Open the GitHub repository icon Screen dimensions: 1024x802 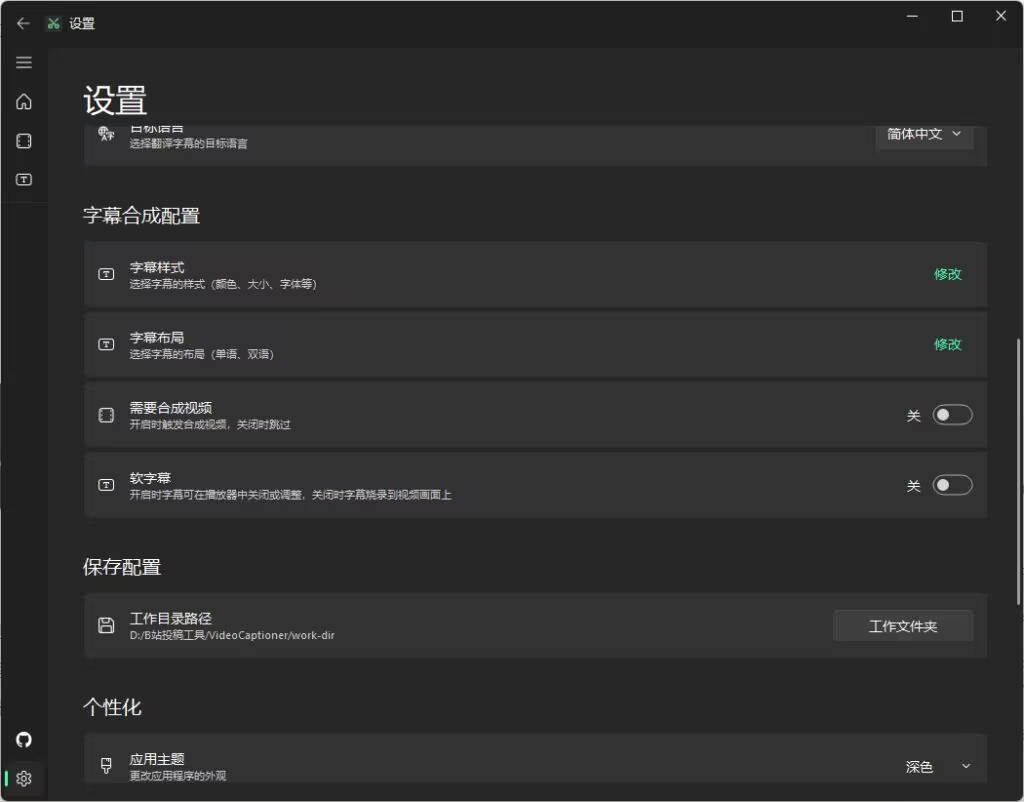(x=23, y=740)
